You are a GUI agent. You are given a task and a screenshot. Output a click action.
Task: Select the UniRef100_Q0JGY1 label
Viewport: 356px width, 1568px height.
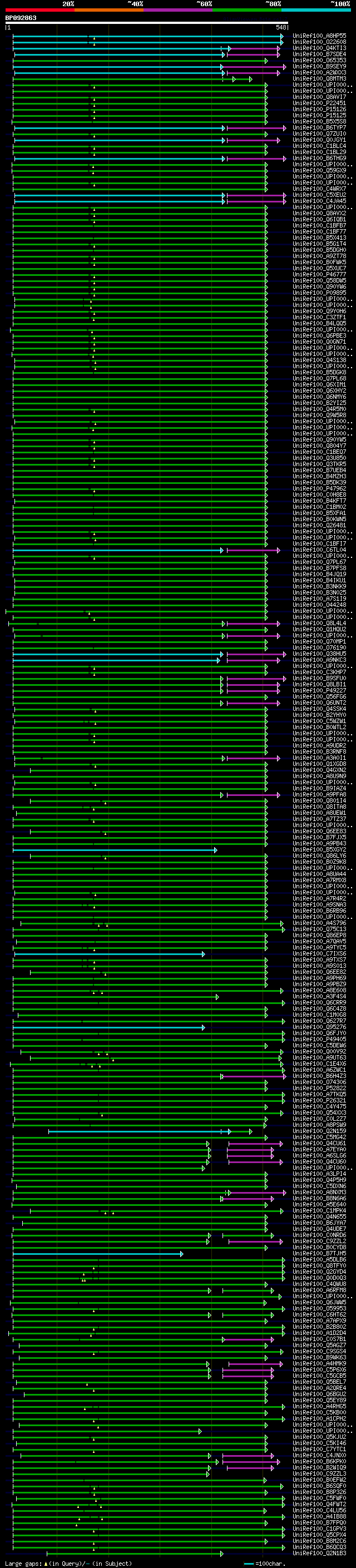(319, 140)
